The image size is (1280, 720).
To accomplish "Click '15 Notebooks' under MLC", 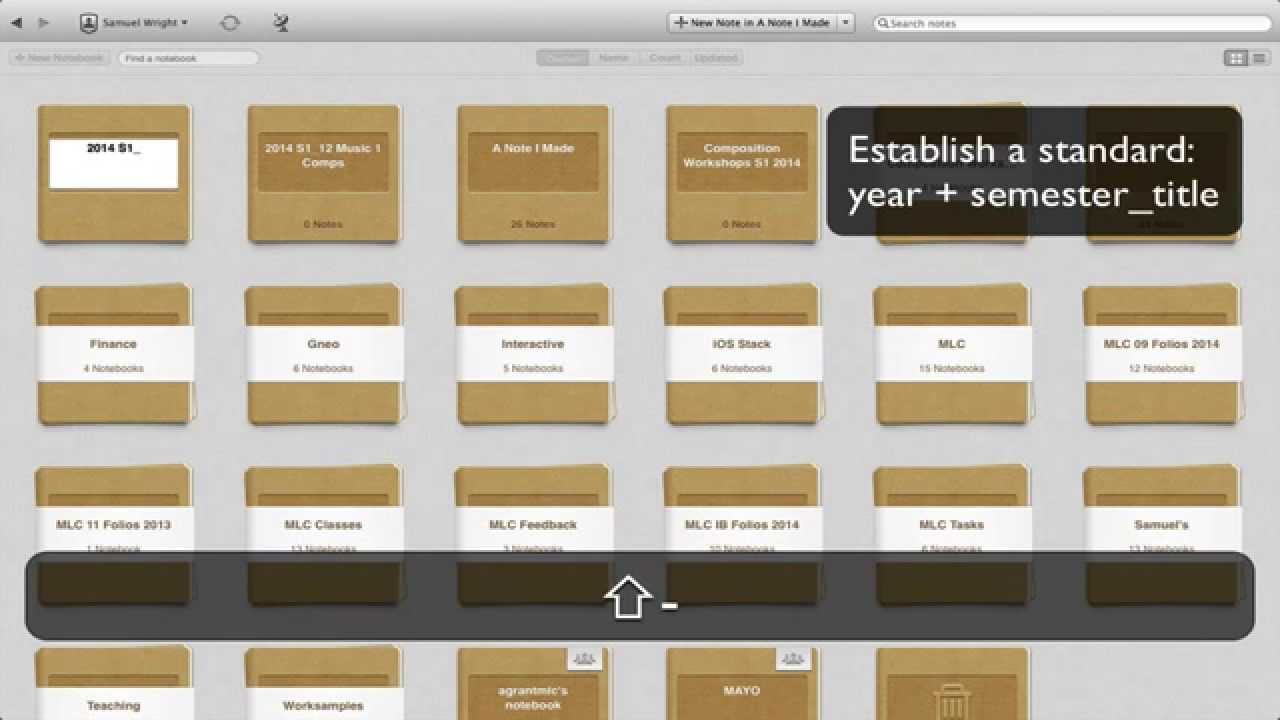I will click(x=952, y=368).
